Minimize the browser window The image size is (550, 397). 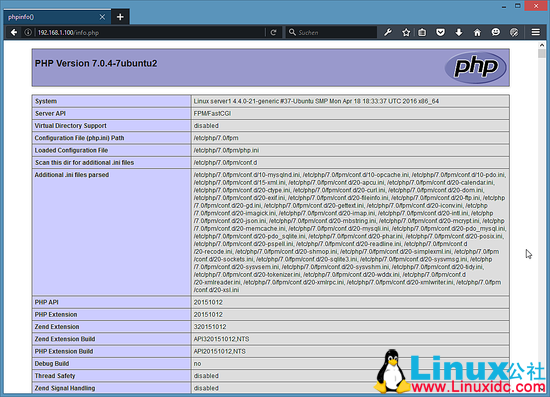504,6
